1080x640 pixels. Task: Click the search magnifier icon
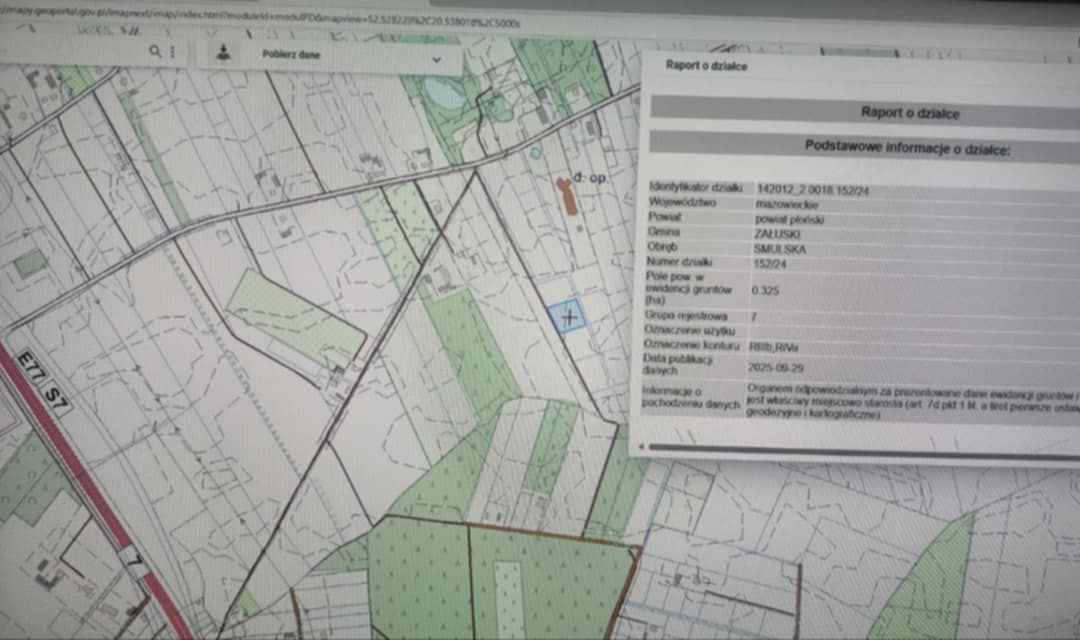155,51
